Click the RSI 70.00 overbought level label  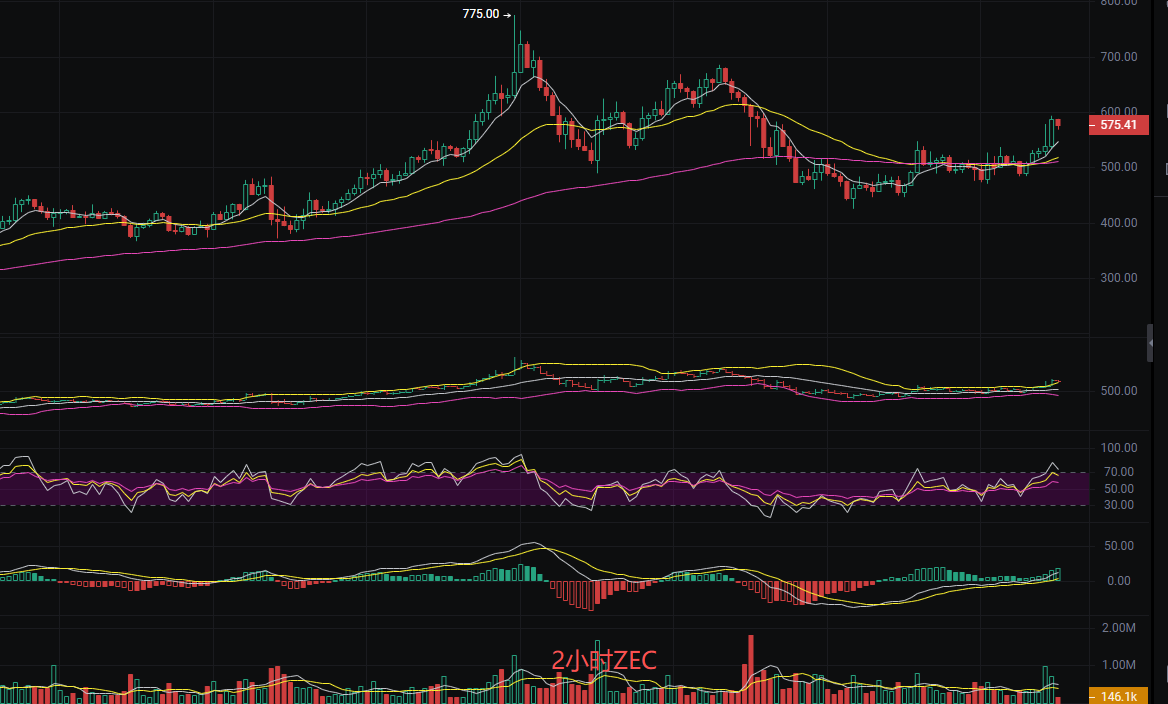click(x=1119, y=472)
